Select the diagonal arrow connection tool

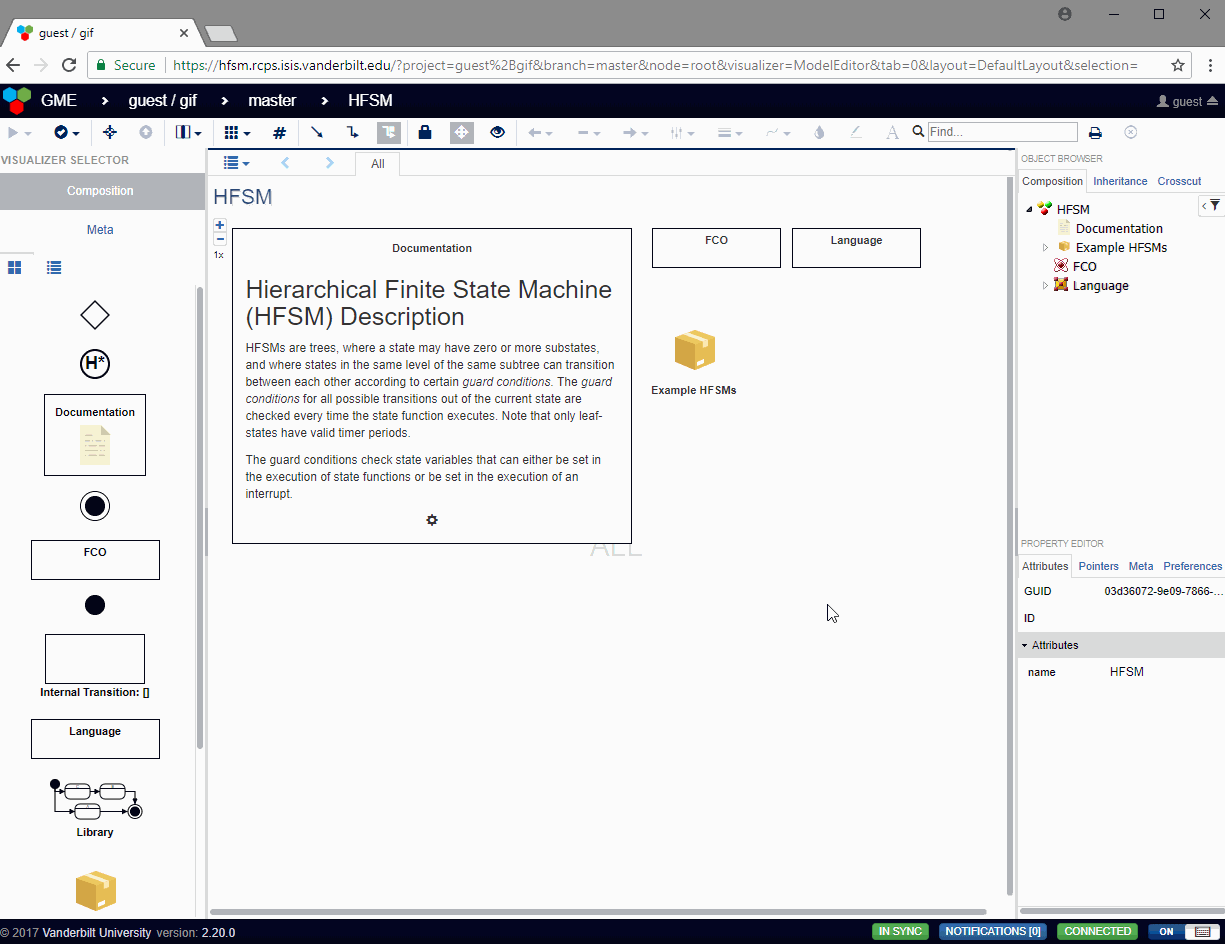[x=317, y=132]
